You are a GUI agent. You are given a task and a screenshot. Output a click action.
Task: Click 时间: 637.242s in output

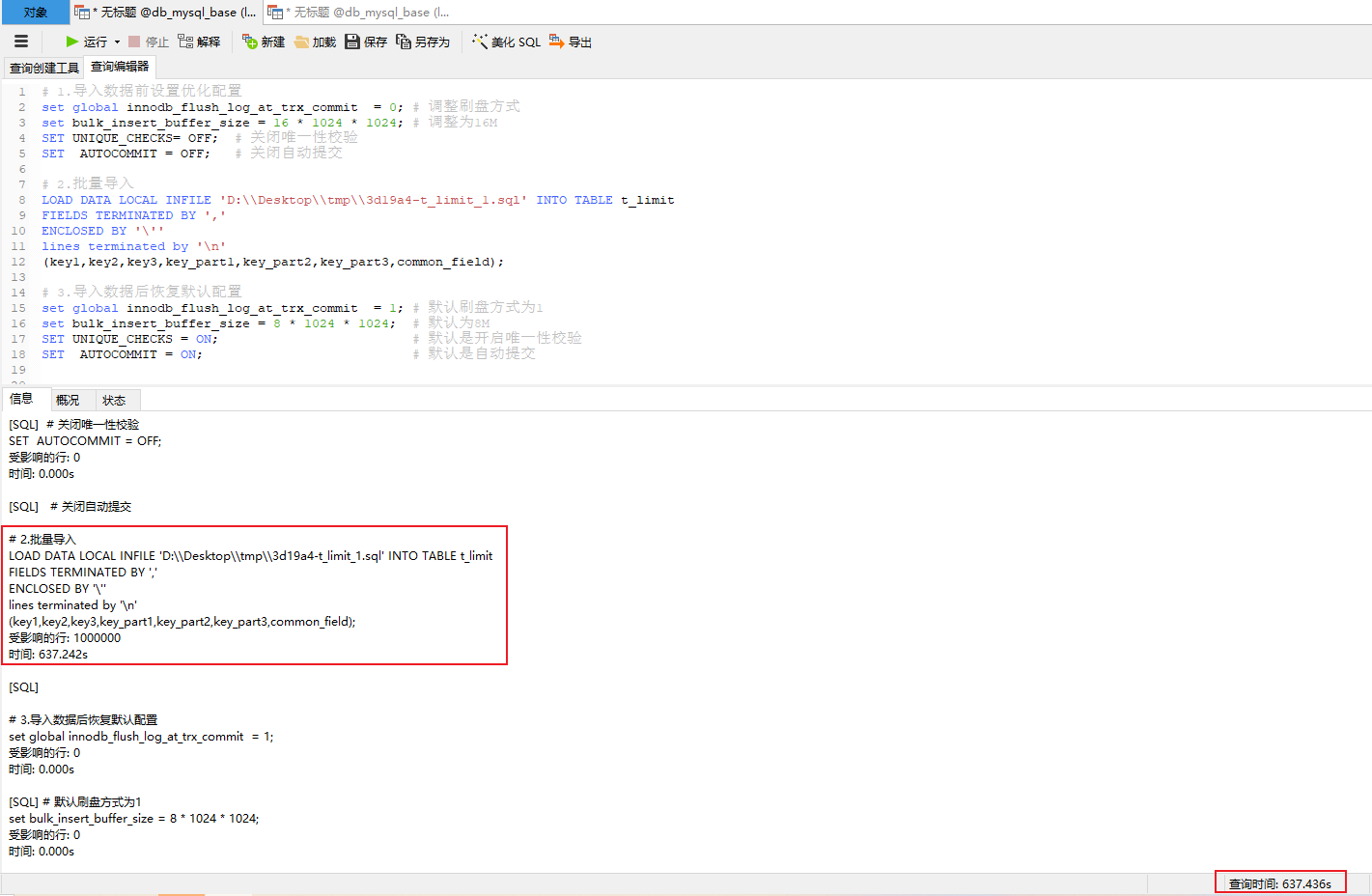tap(48, 654)
